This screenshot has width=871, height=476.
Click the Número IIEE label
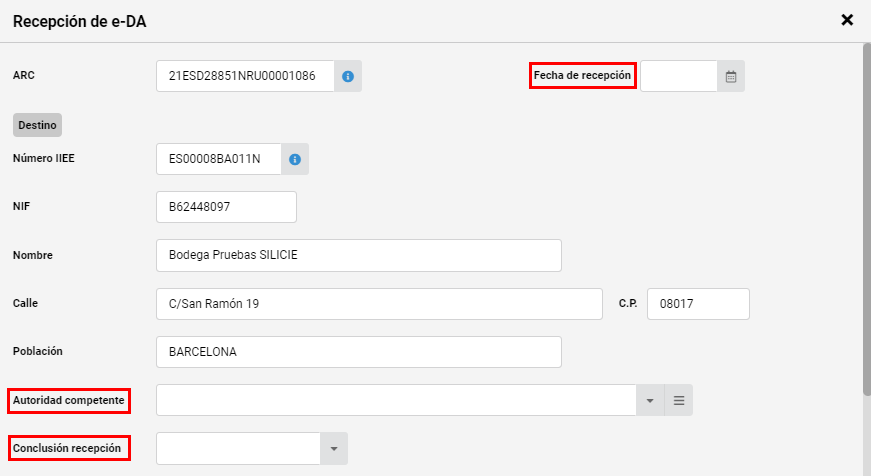(x=43, y=158)
